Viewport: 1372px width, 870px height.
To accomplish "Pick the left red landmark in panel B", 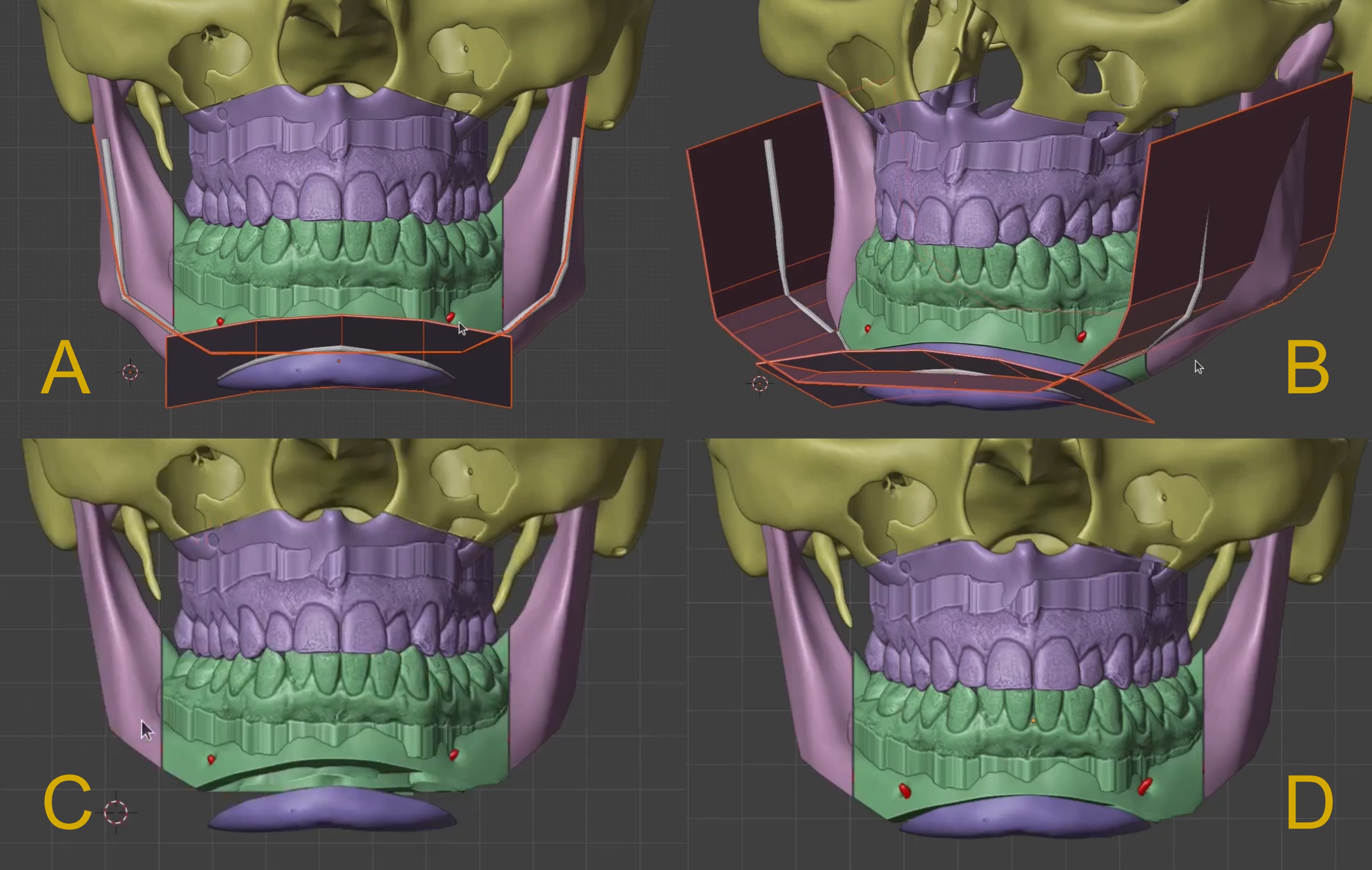I will tap(868, 329).
